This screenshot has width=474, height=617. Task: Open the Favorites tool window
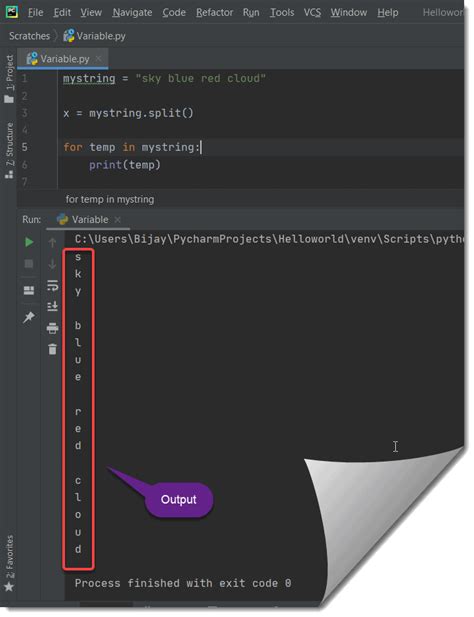(x=9, y=563)
